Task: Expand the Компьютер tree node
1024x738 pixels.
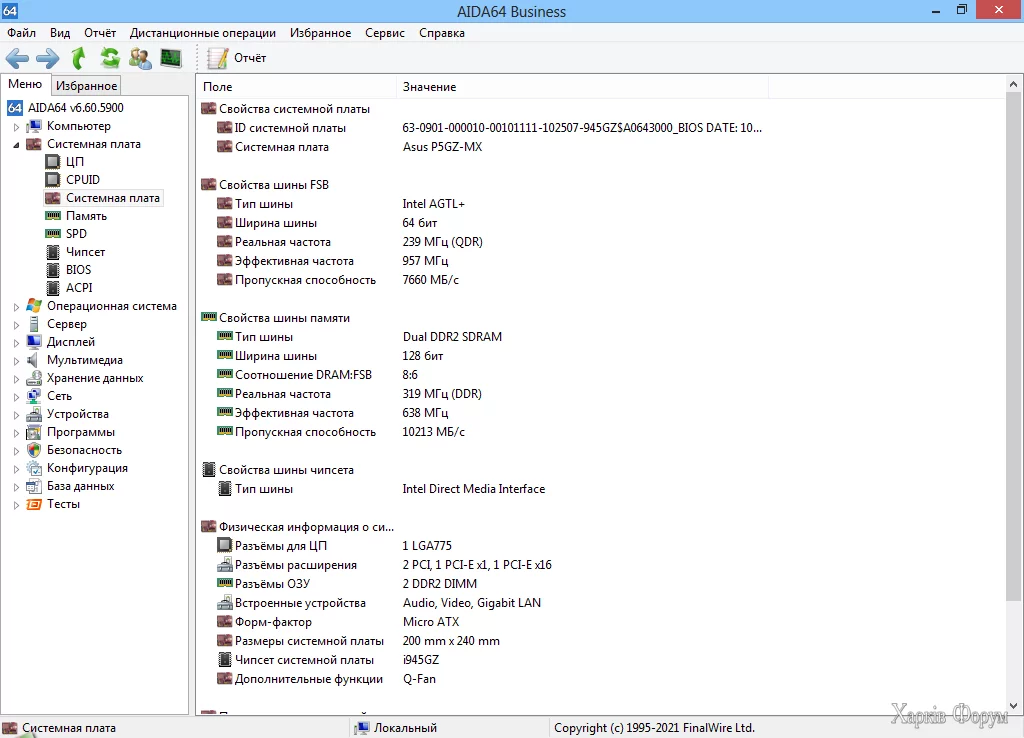Action: pyautogui.click(x=16, y=127)
